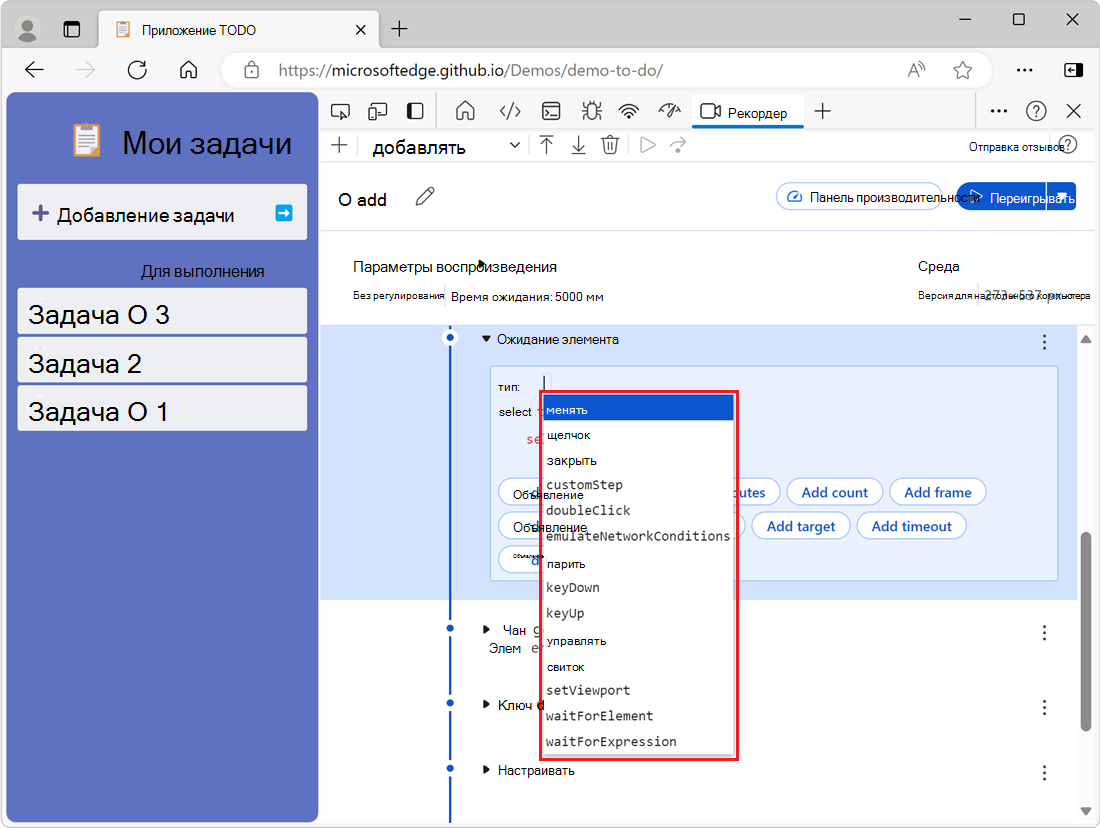Expand the Чан step
1100x828 pixels.
pos(486,629)
